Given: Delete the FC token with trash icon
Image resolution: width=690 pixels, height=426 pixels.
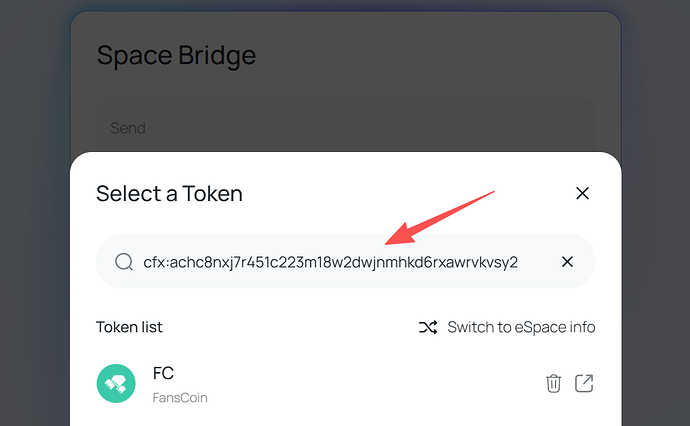Looking at the screenshot, I should [x=554, y=383].
